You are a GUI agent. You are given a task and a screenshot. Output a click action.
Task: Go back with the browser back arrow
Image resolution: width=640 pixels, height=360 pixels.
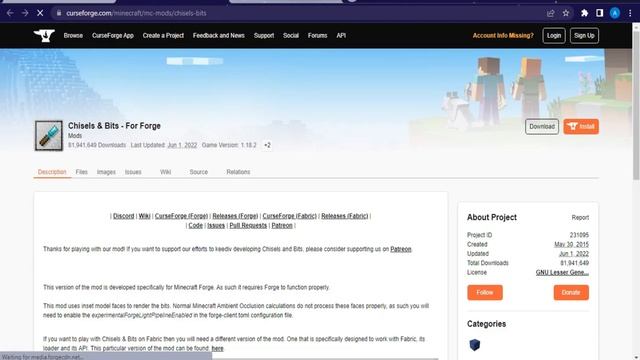coord(10,13)
